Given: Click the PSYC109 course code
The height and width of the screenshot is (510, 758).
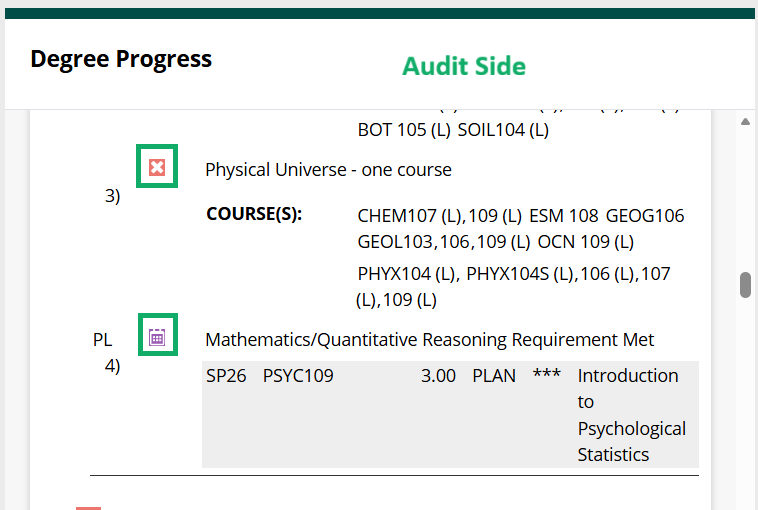Looking at the screenshot, I should click(x=298, y=376).
